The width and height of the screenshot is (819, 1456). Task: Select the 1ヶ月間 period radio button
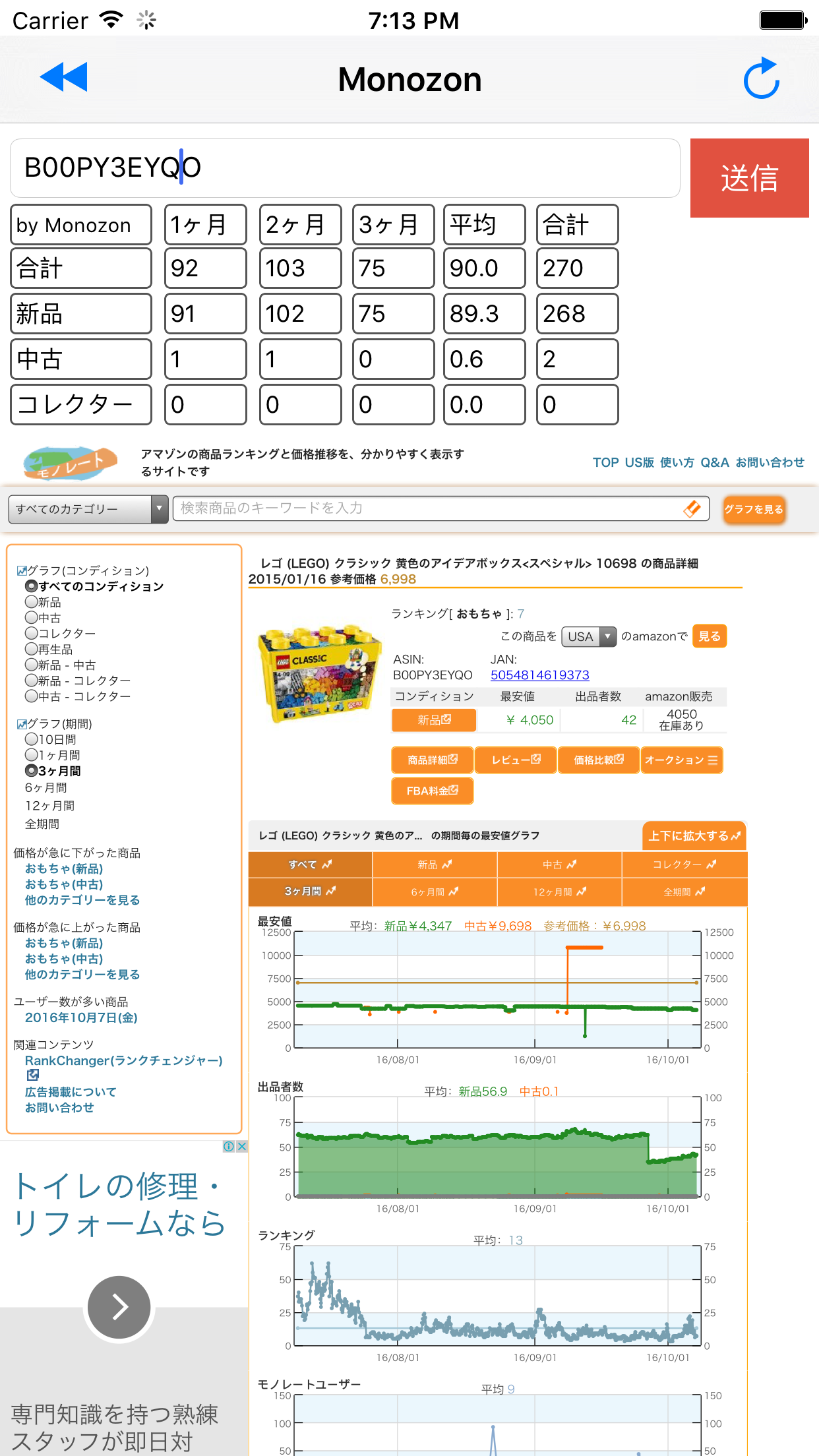[31, 755]
